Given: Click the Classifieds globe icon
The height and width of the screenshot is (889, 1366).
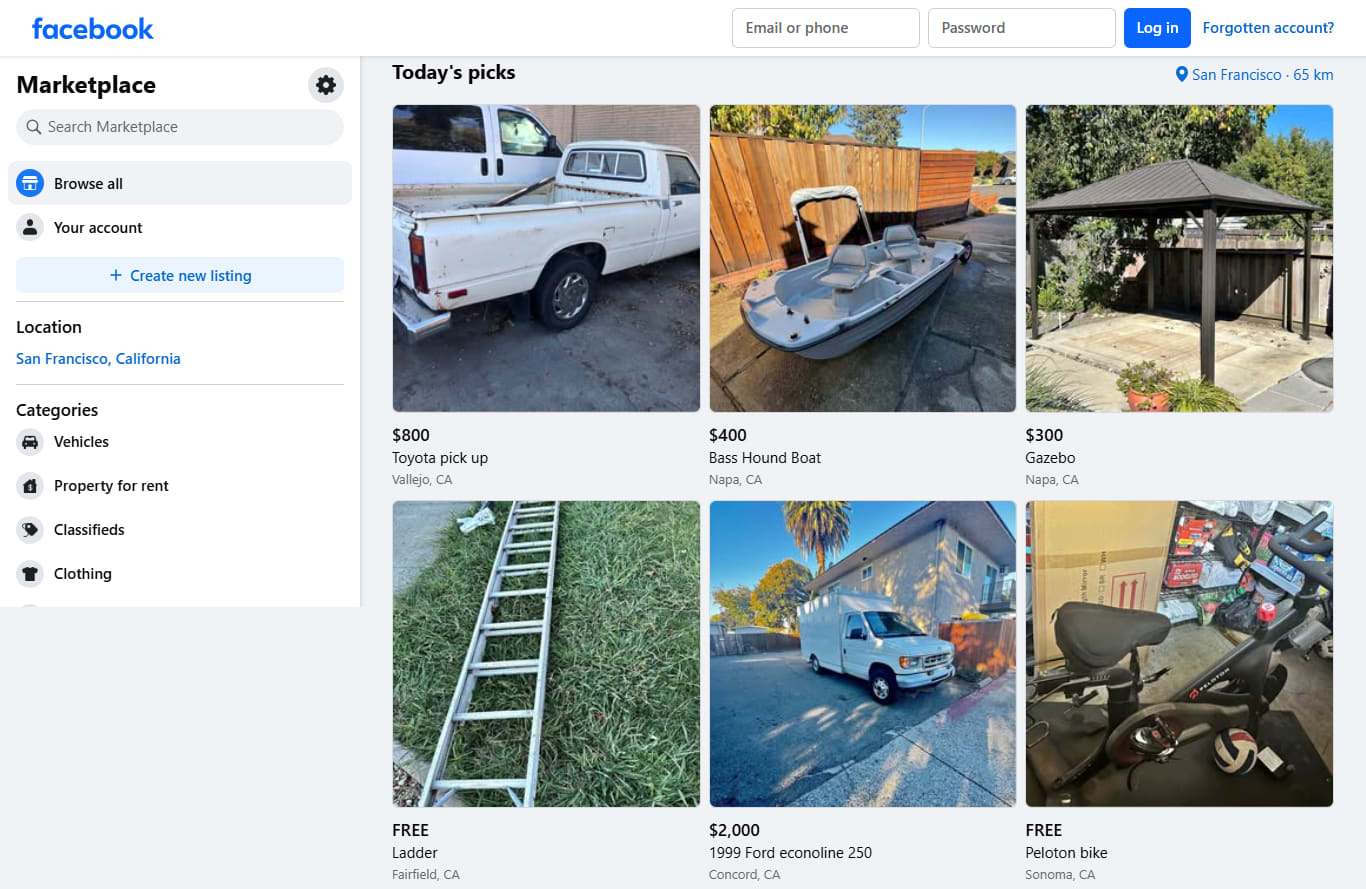Looking at the screenshot, I should (30, 529).
